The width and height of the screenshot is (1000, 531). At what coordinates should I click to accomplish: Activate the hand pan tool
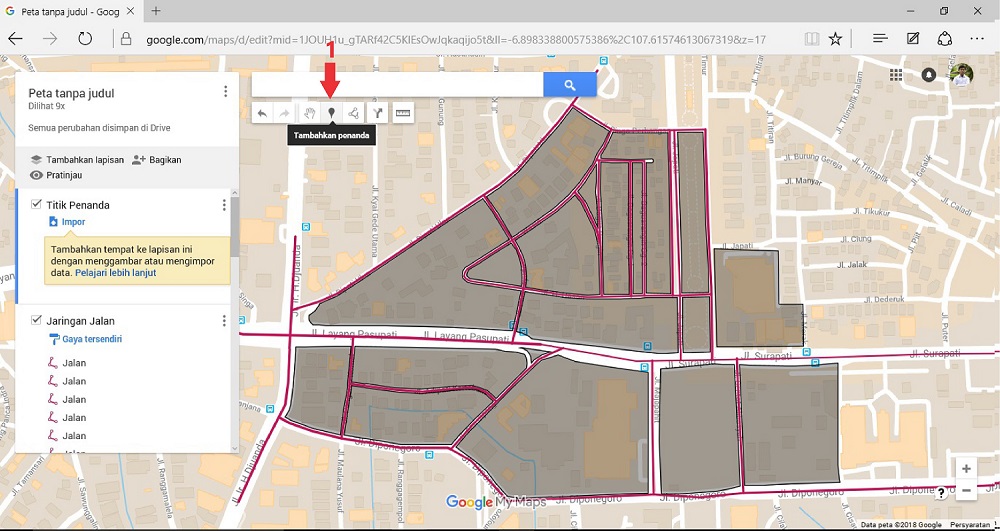(x=310, y=113)
